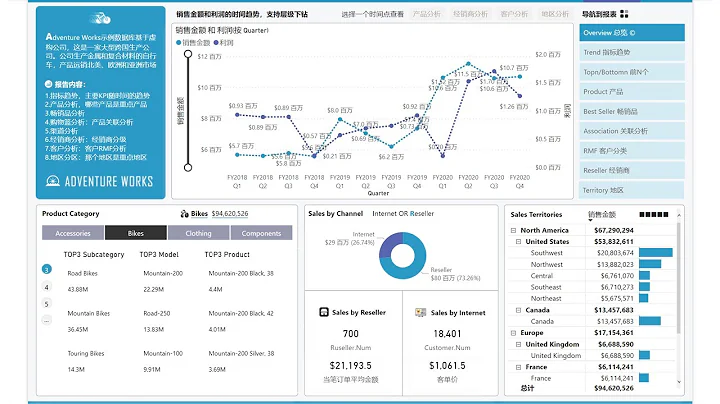
Task: Click the 销售金额 legend color dot
Action: coord(179,43)
